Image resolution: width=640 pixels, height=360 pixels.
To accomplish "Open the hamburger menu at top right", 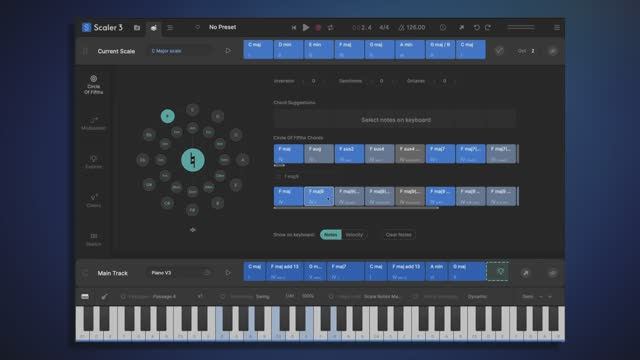I will pyautogui.click(x=557, y=28).
